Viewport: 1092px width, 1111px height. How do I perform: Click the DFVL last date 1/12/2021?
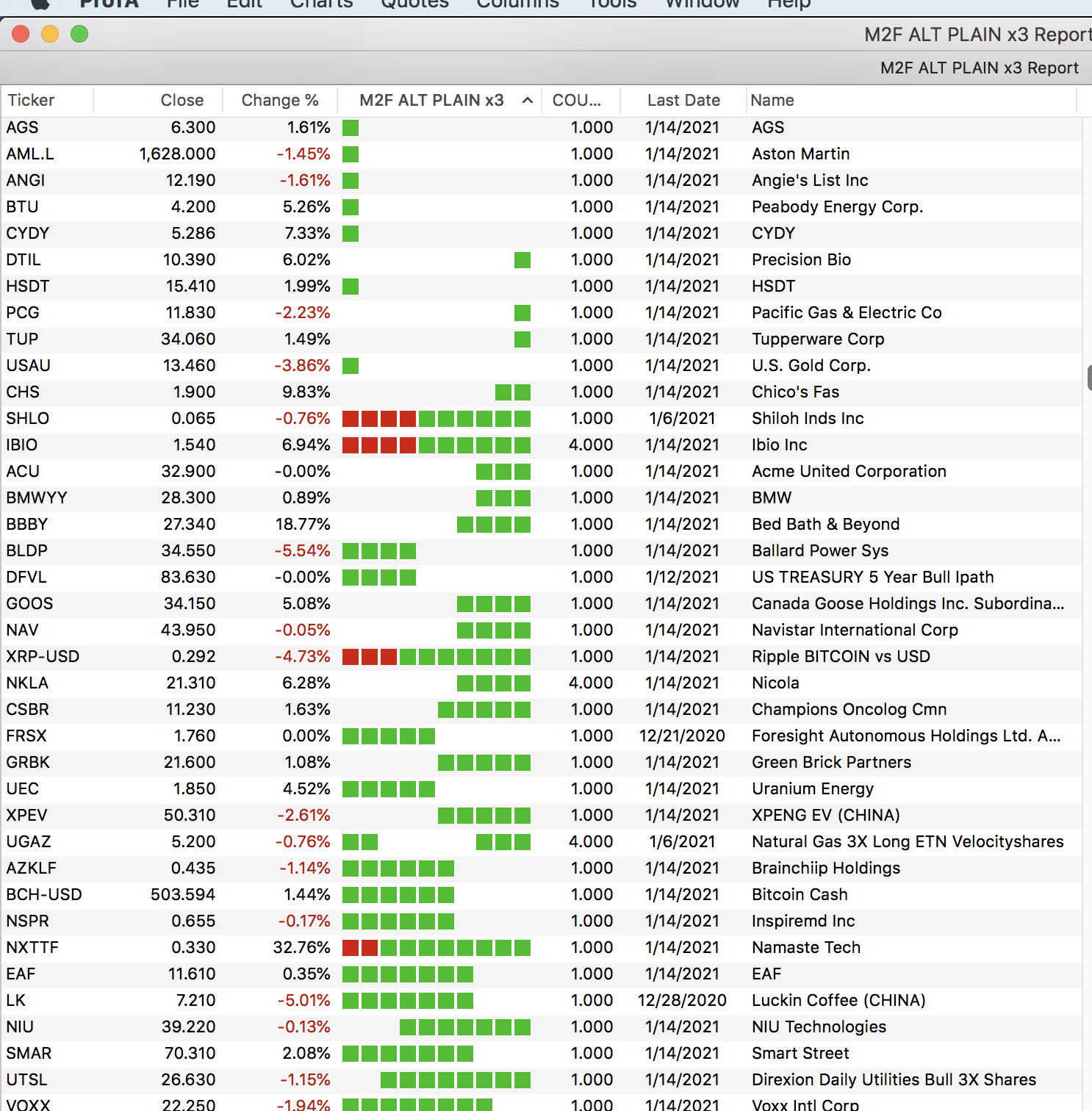coord(682,577)
